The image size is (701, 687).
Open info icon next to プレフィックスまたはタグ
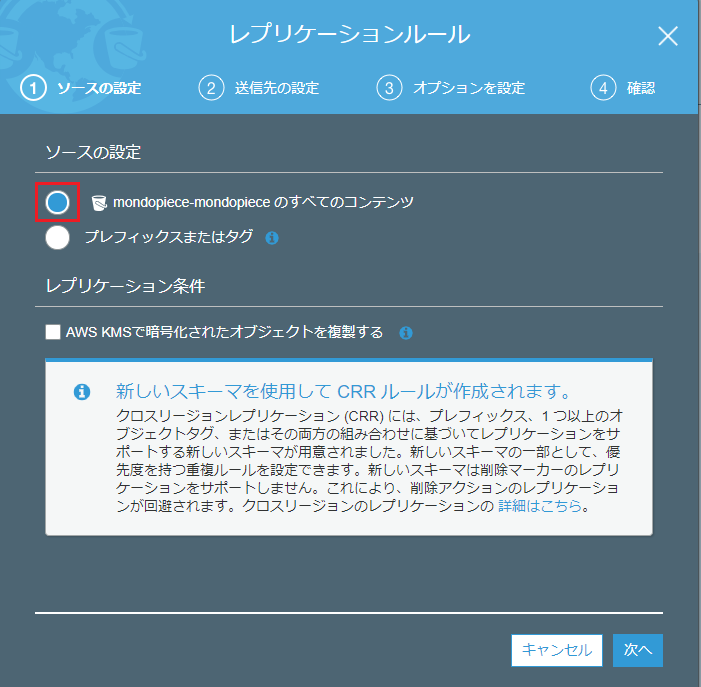pos(272,238)
